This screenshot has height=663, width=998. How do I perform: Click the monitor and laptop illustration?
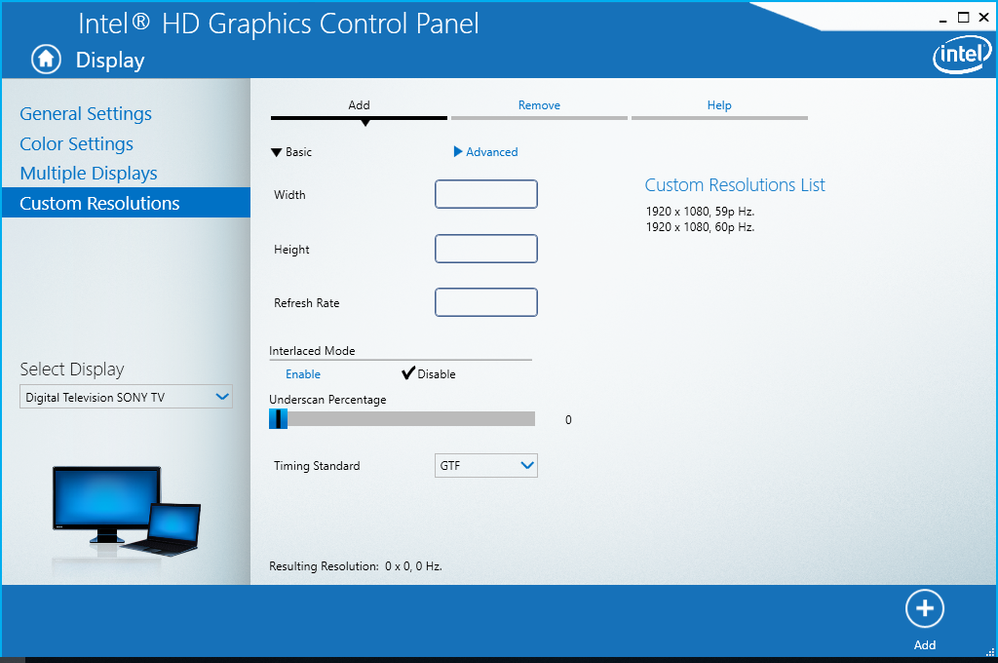pos(126,512)
